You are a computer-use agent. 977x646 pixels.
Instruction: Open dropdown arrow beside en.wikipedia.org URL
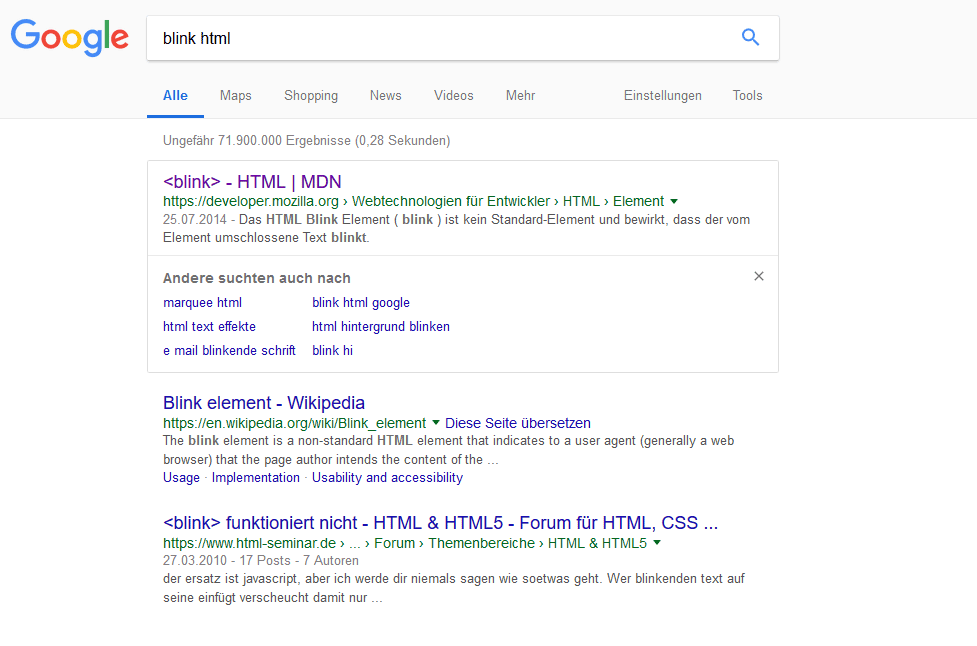click(x=436, y=423)
